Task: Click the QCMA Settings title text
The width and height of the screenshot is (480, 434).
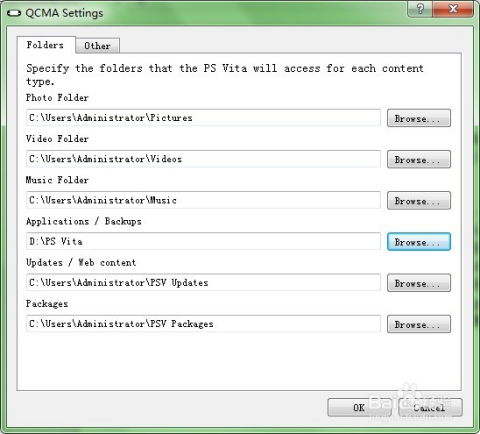Action: pos(64,13)
